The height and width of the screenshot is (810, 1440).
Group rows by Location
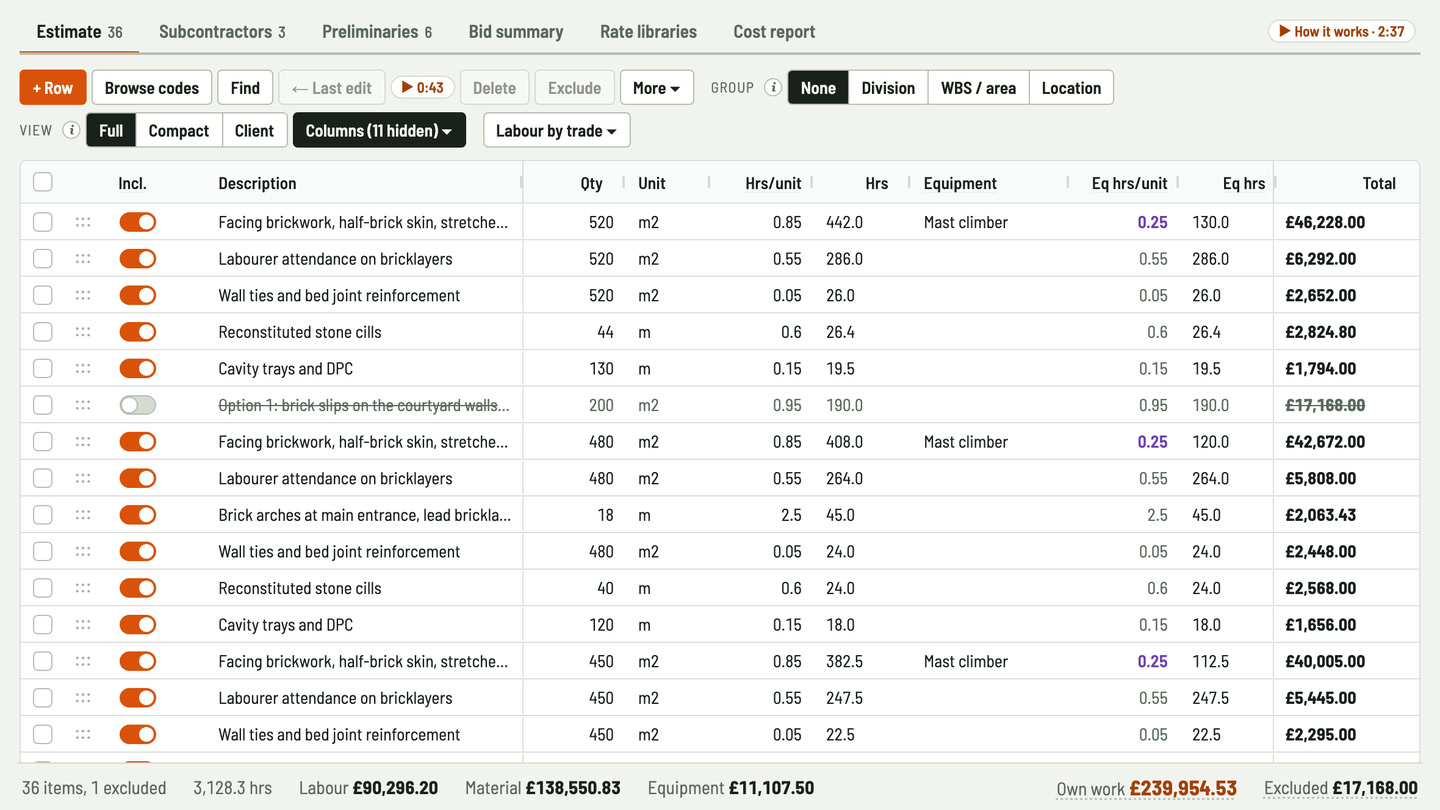coord(1071,88)
